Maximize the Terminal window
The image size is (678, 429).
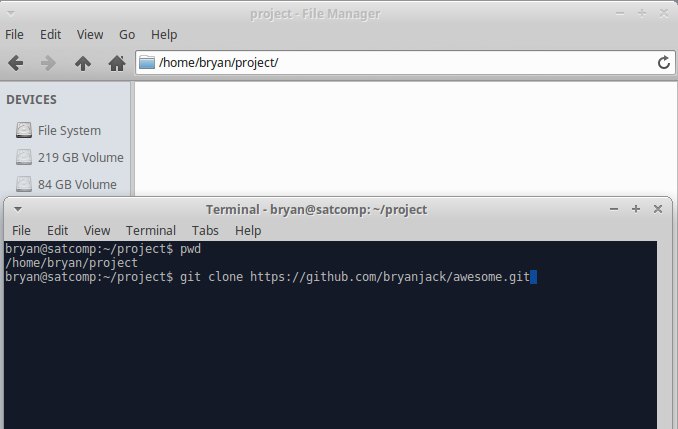636,209
